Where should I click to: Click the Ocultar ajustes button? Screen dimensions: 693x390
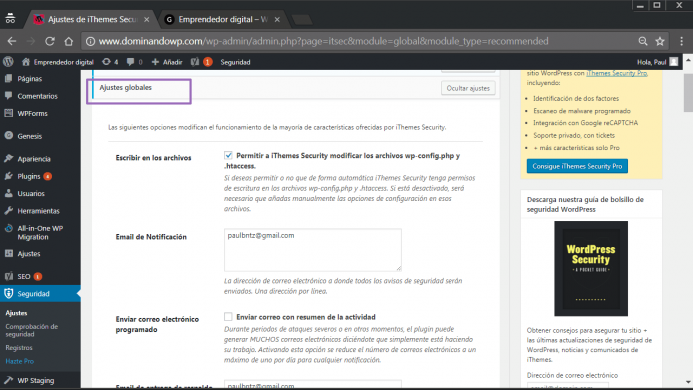pos(468,88)
